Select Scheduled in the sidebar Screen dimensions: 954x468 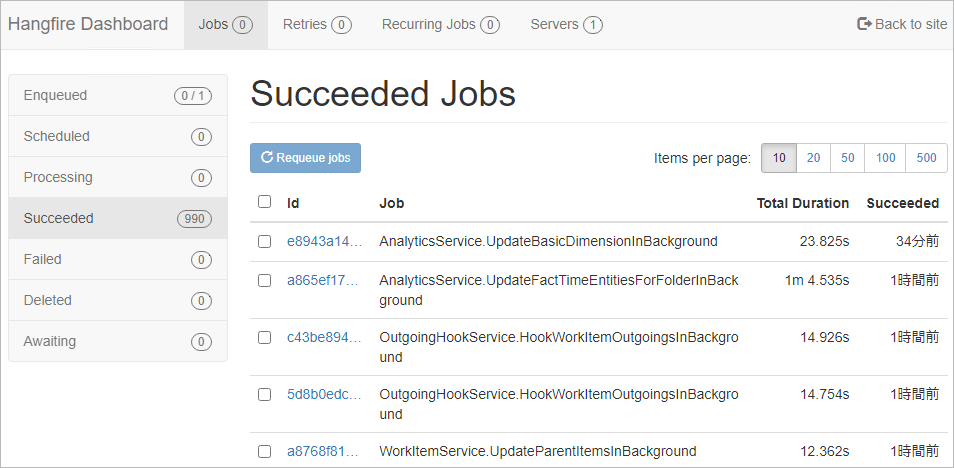[117, 136]
